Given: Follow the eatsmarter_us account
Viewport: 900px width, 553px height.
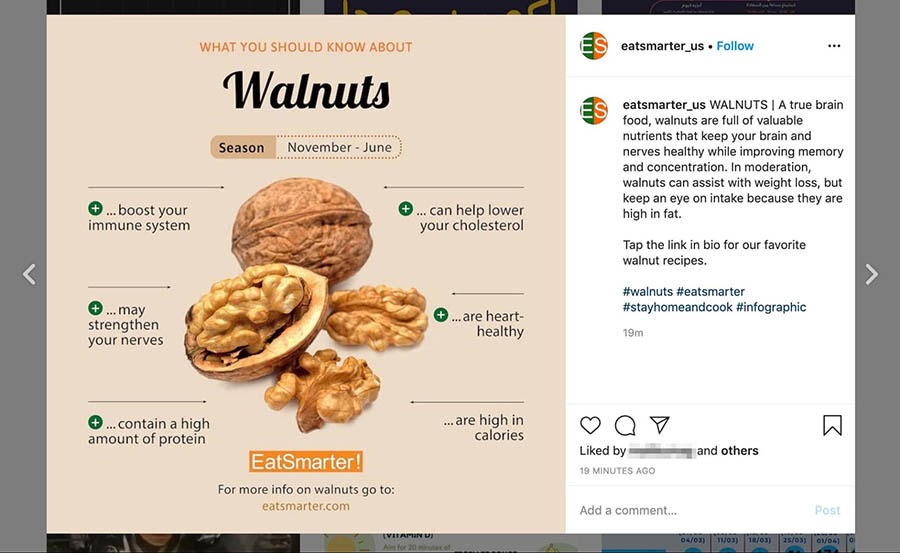Looking at the screenshot, I should pos(735,46).
